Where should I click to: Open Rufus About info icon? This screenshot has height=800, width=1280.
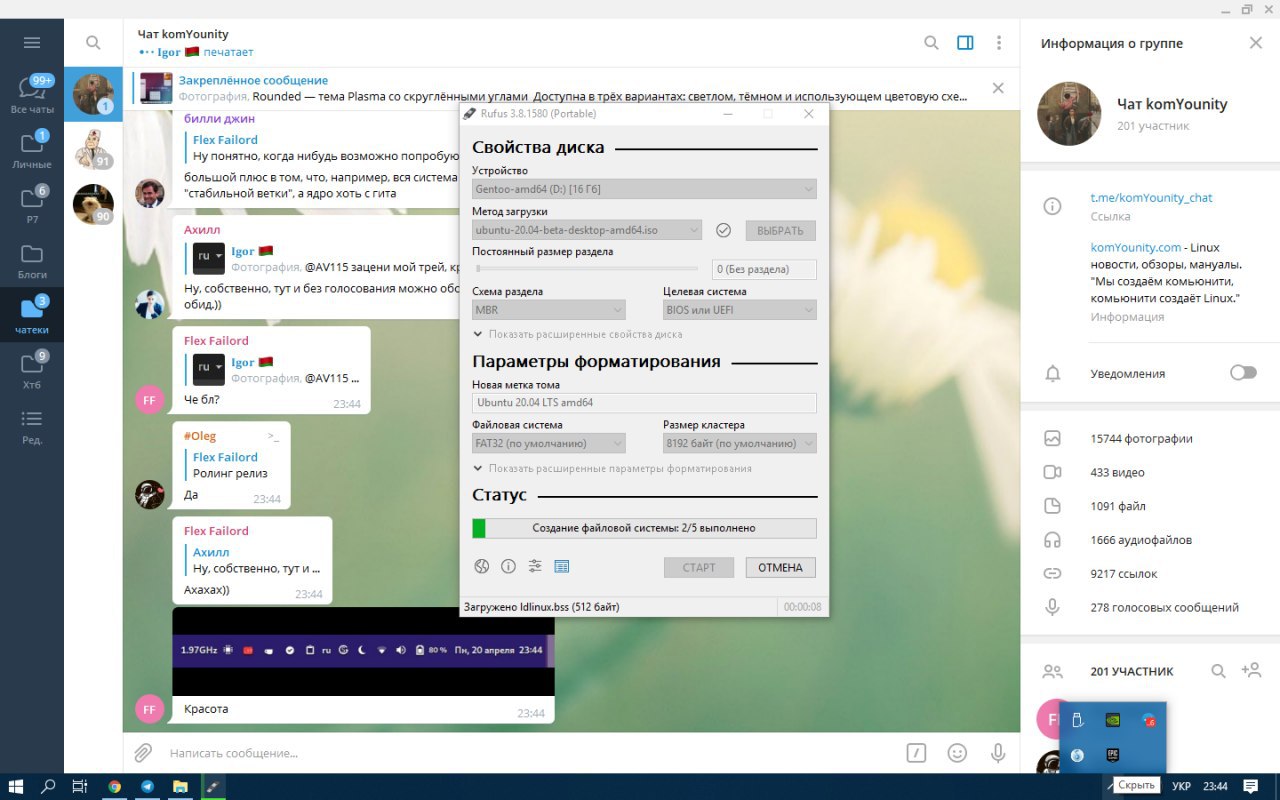click(x=508, y=567)
